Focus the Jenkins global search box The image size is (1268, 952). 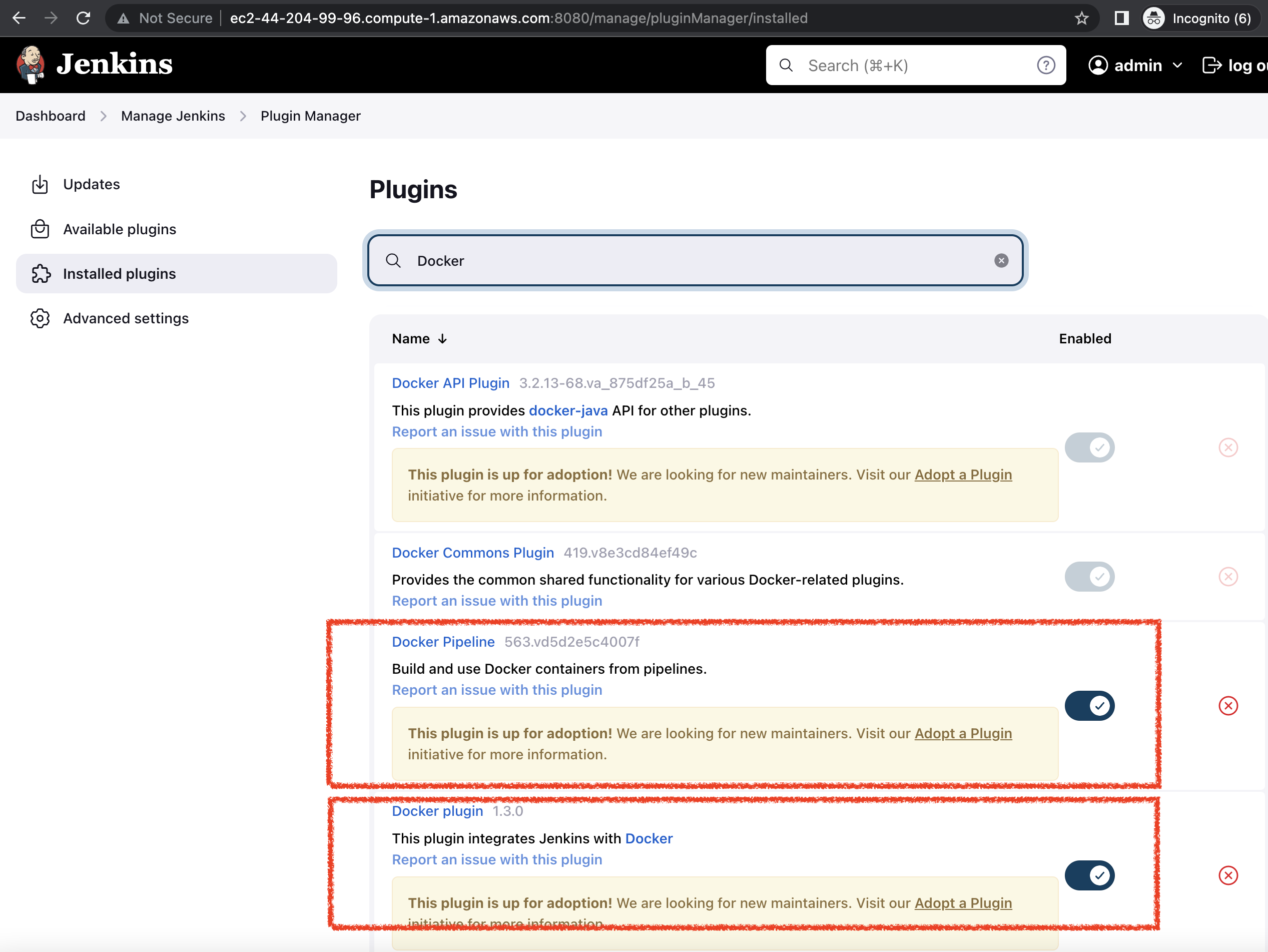[915, 66]
